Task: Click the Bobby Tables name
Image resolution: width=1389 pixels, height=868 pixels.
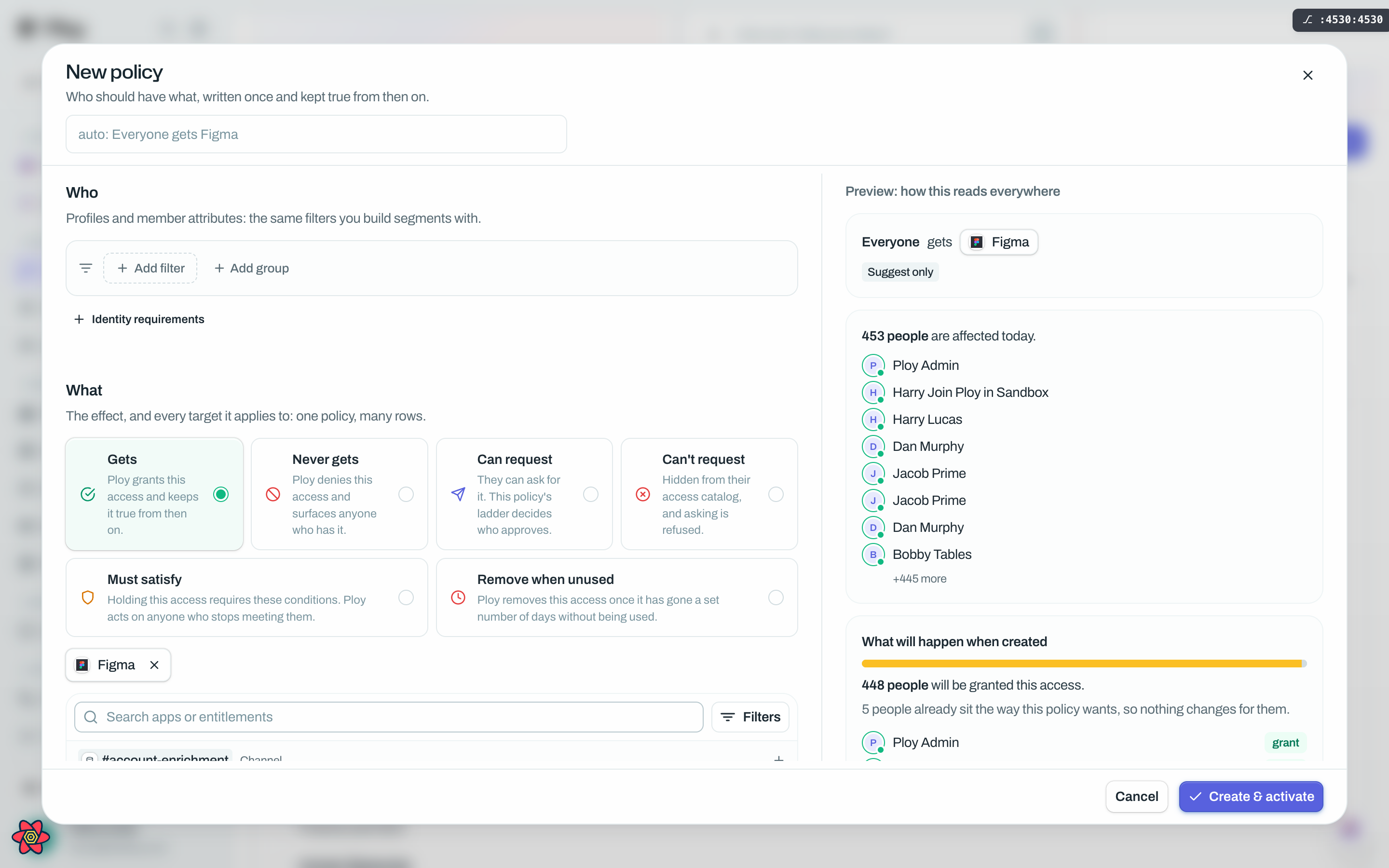Action: [932, 555]
